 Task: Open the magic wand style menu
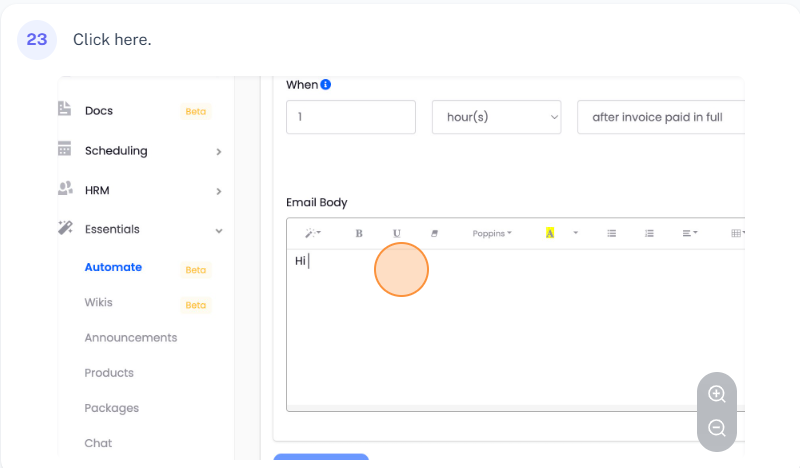(312, 233)
